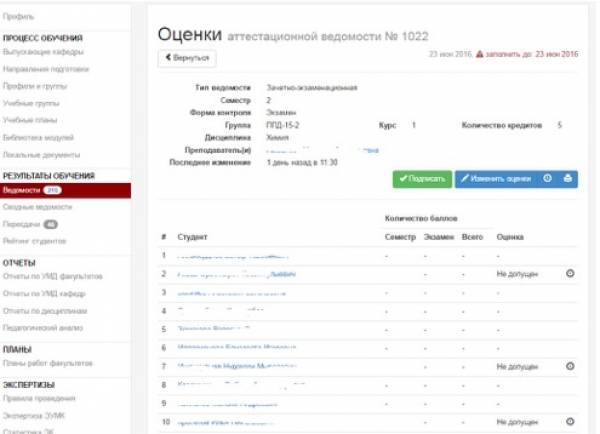This screenshot has width=600, height=434.
Task: Open Экспертиза ЭУМК in the sidebar
Action: [x=34, y=416]
